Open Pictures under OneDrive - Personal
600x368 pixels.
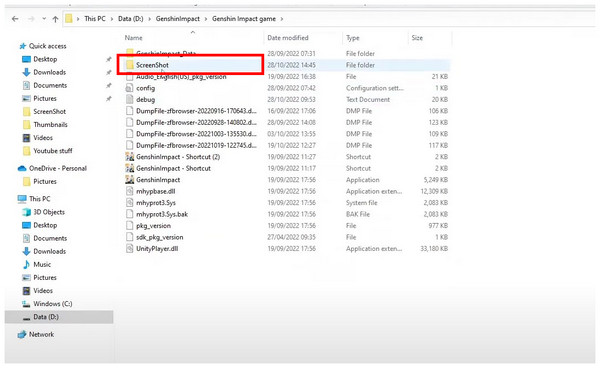40,181
